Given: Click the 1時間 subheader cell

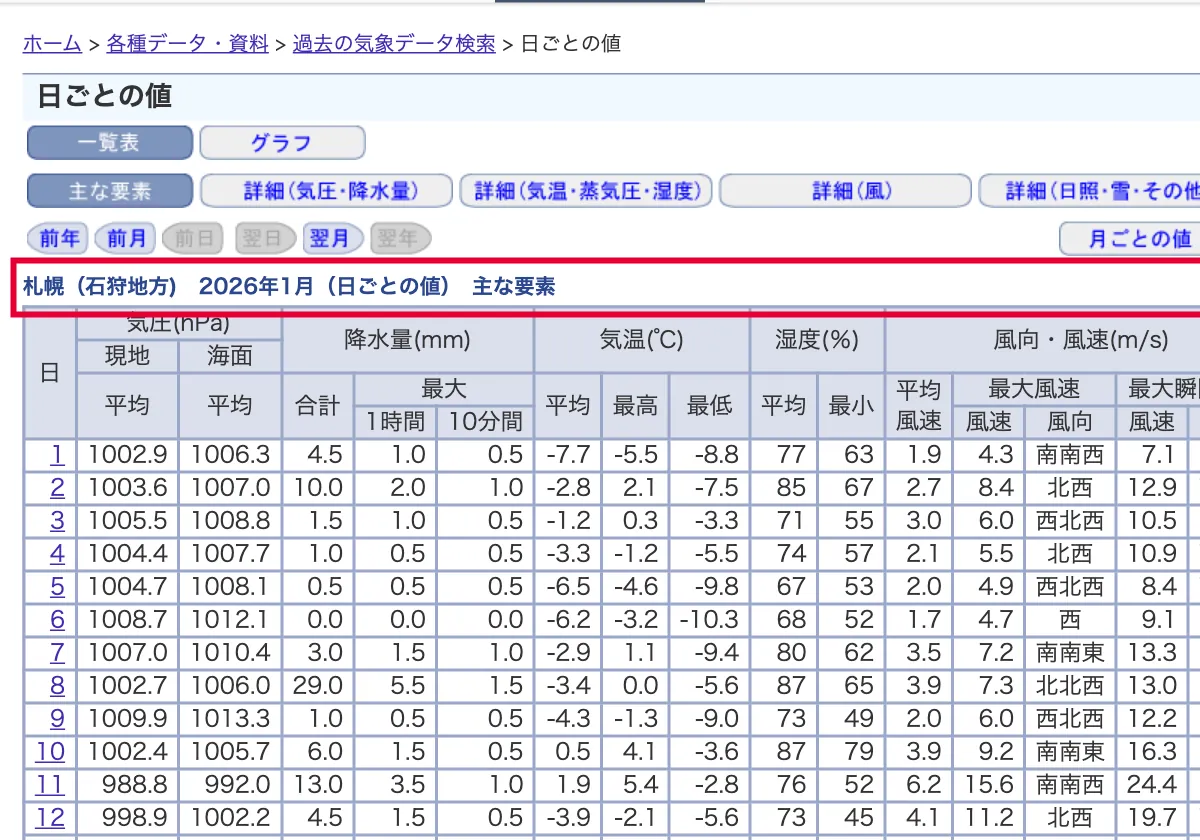Looking at the screenshot, I should [395, 422].
